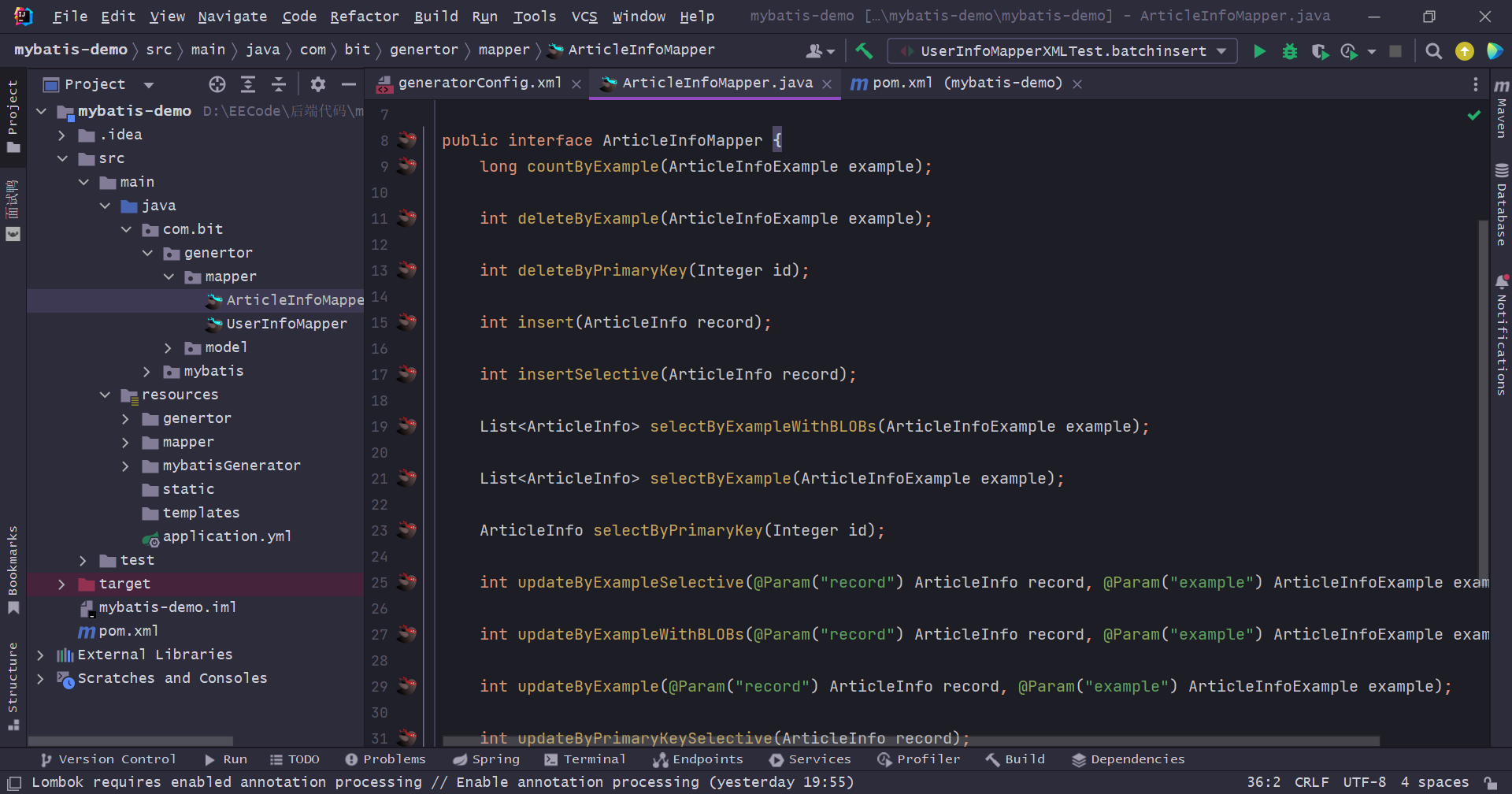Expand External Libraries node
Image resolution: width=1512 pixels, height=794 pixels.
click(x=41, y=655)
